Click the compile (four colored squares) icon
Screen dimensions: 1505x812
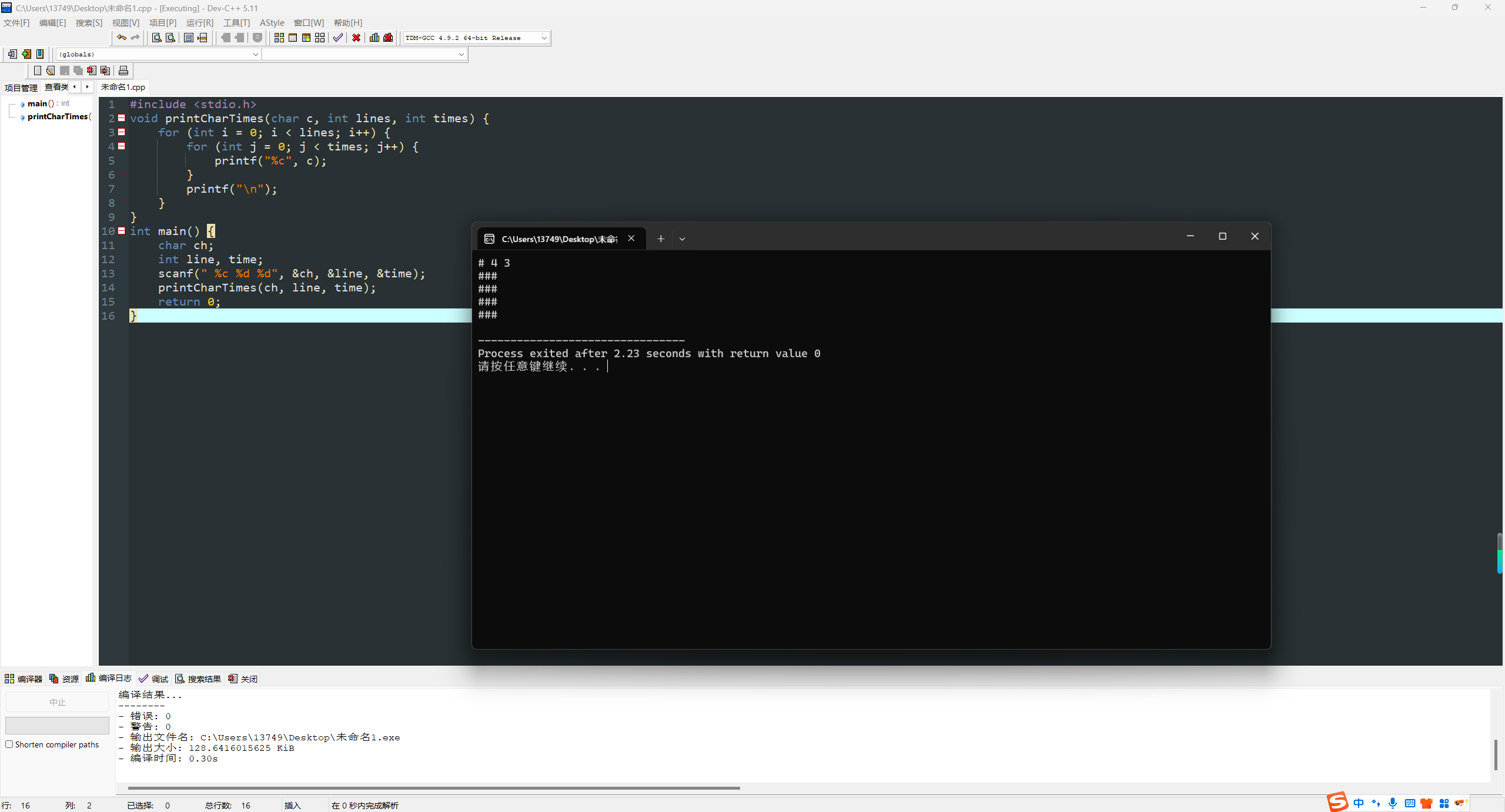(279, 38)
